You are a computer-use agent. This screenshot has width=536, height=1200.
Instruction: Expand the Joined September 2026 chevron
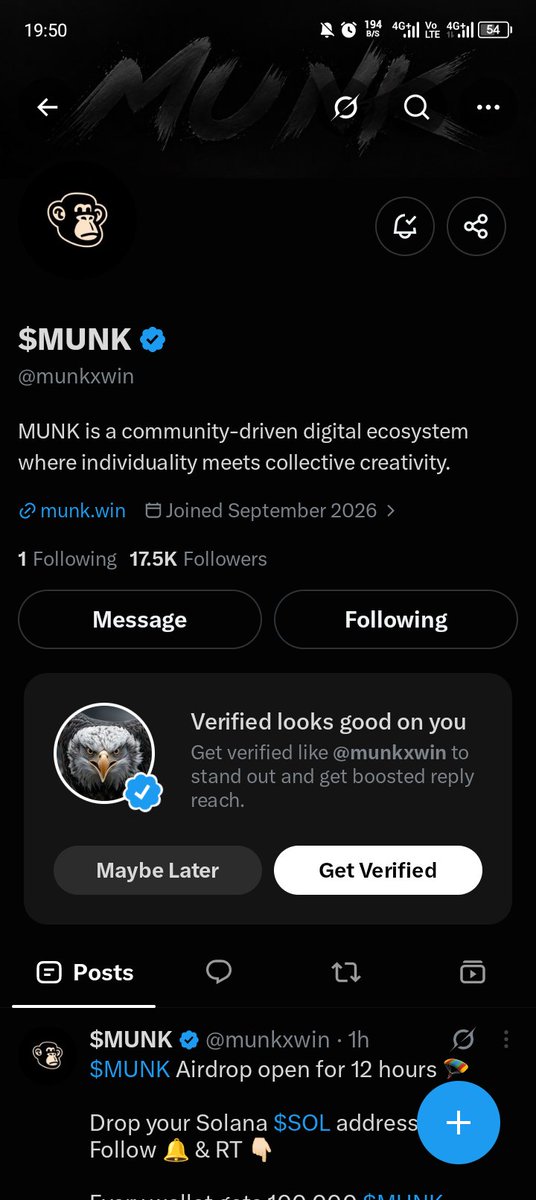(x=390, y=510)
